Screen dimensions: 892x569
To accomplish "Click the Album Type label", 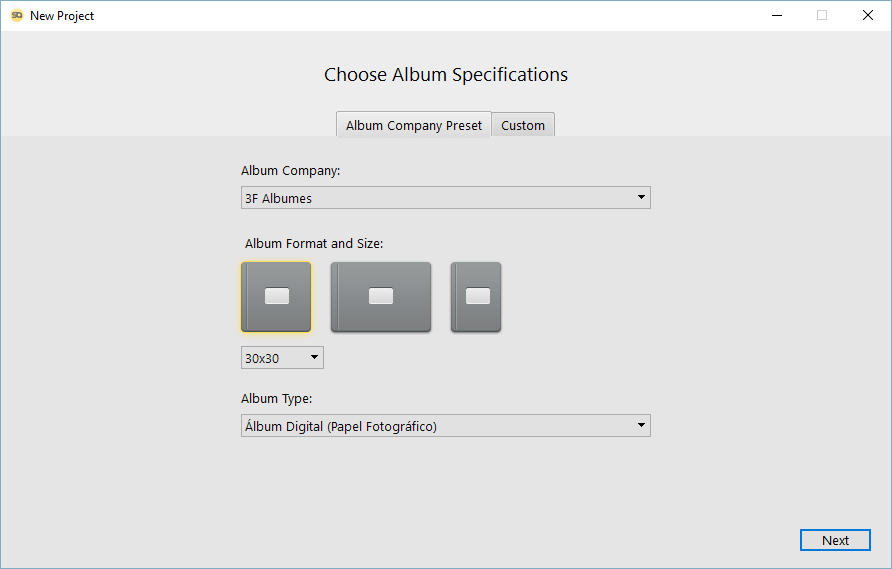I will pos(277,399).
